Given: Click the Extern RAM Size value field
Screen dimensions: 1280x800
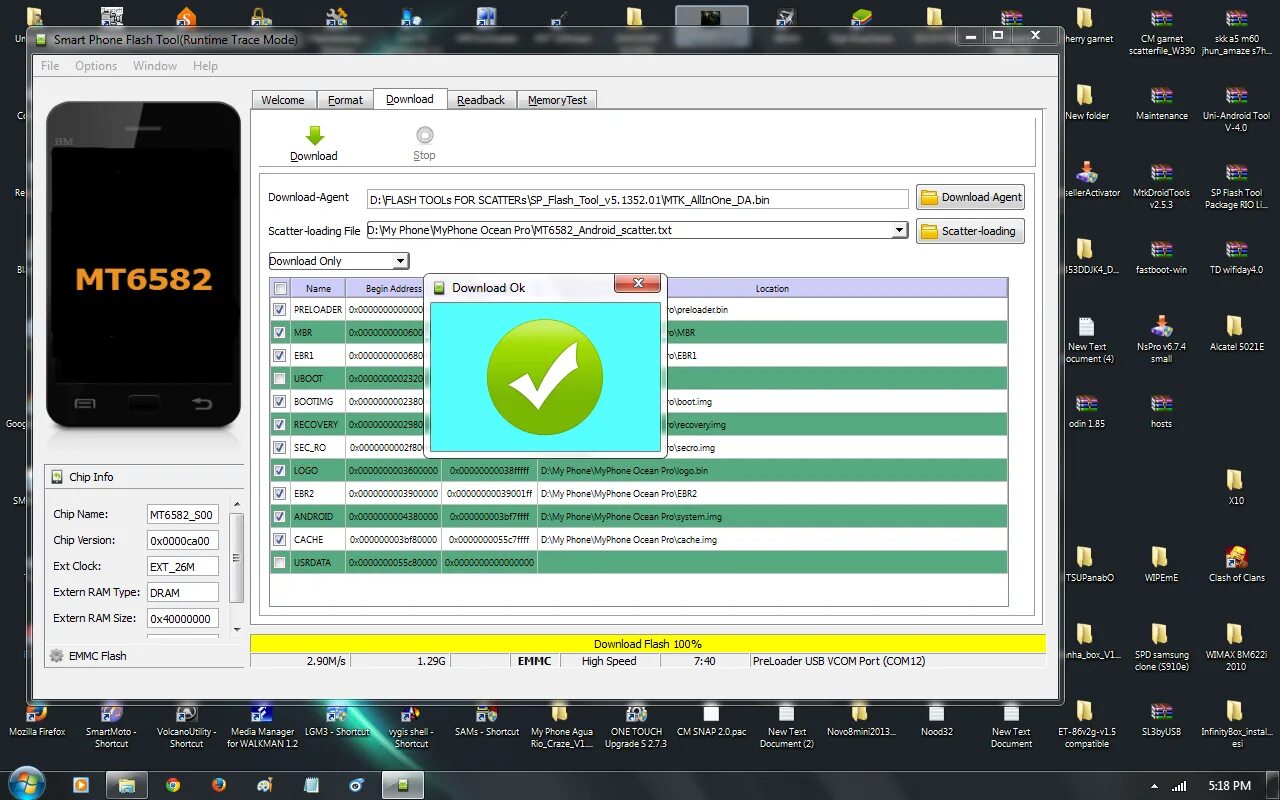Looking at the screenshot, I should [x=182, y=619].
